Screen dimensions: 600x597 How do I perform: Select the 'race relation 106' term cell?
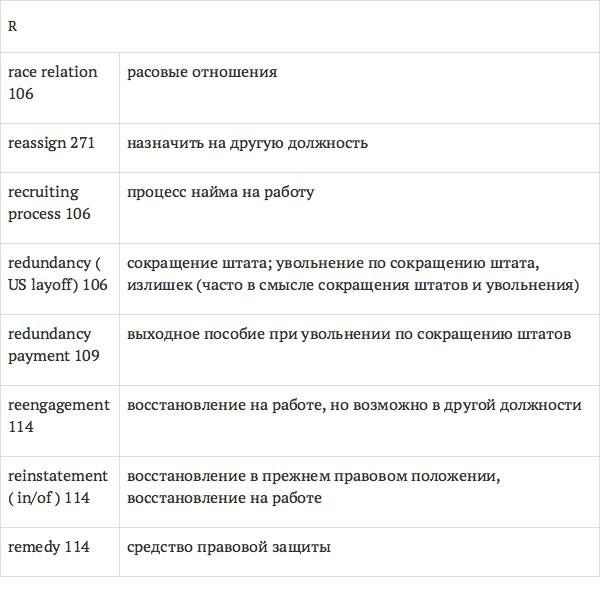52,83
